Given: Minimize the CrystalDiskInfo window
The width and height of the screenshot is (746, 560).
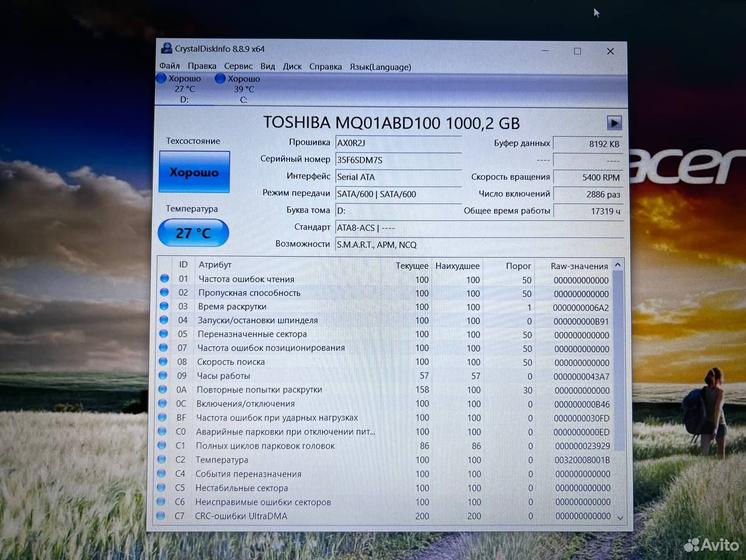Looking at the screenshot, I should coord(545,51).
